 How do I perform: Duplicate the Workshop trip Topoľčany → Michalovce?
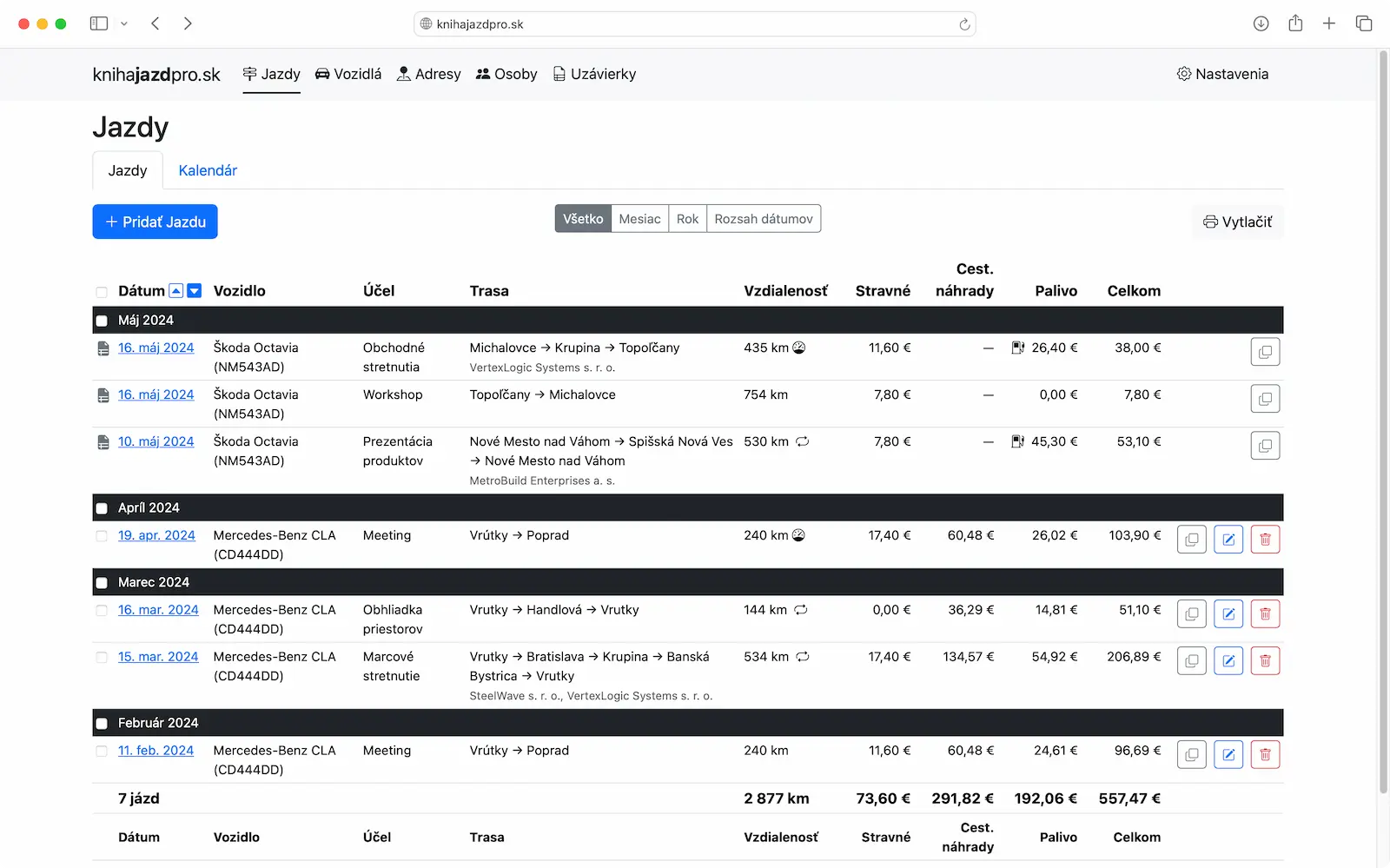coord(1265,399)
